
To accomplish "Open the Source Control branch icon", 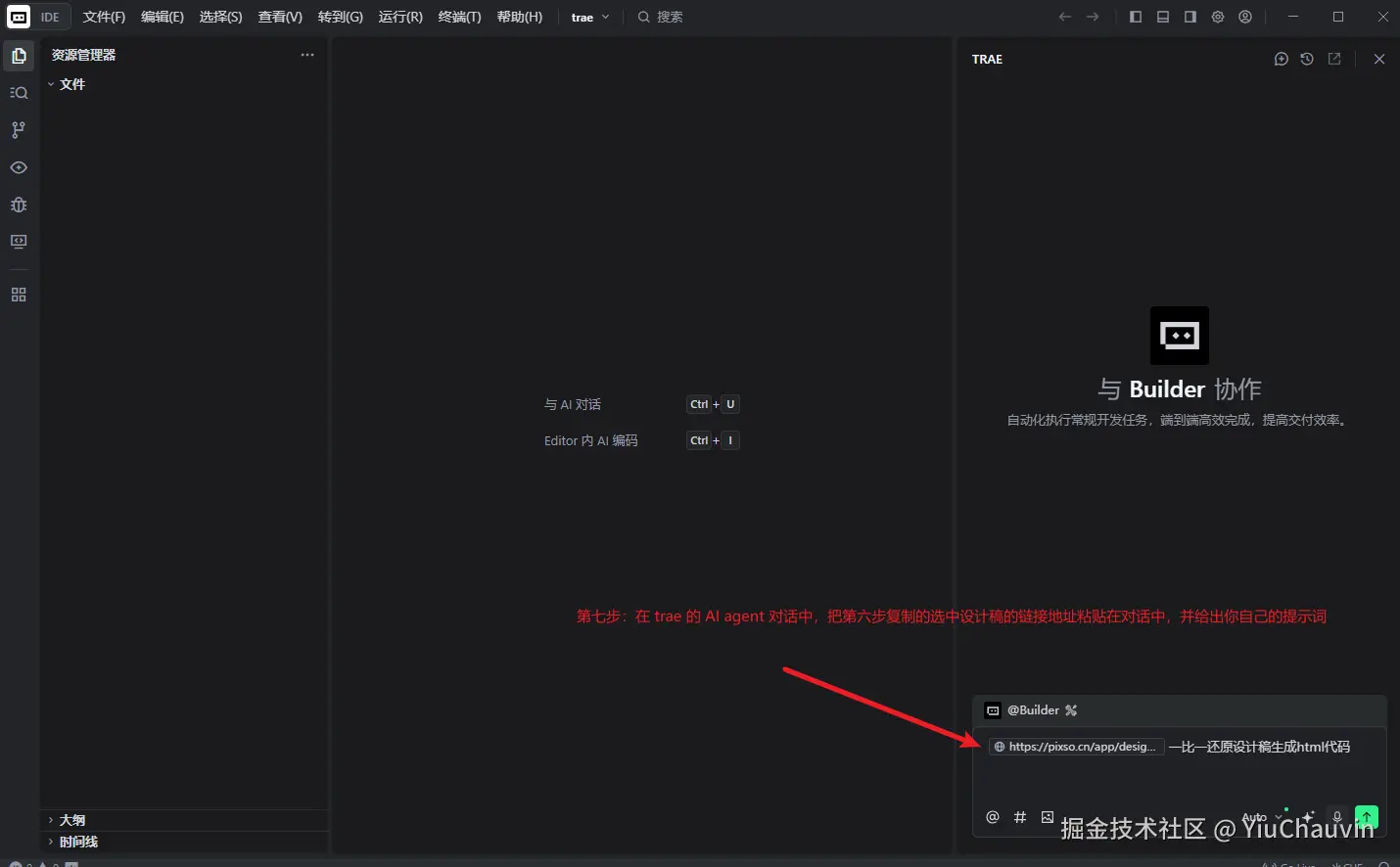I will coord(19,130).
